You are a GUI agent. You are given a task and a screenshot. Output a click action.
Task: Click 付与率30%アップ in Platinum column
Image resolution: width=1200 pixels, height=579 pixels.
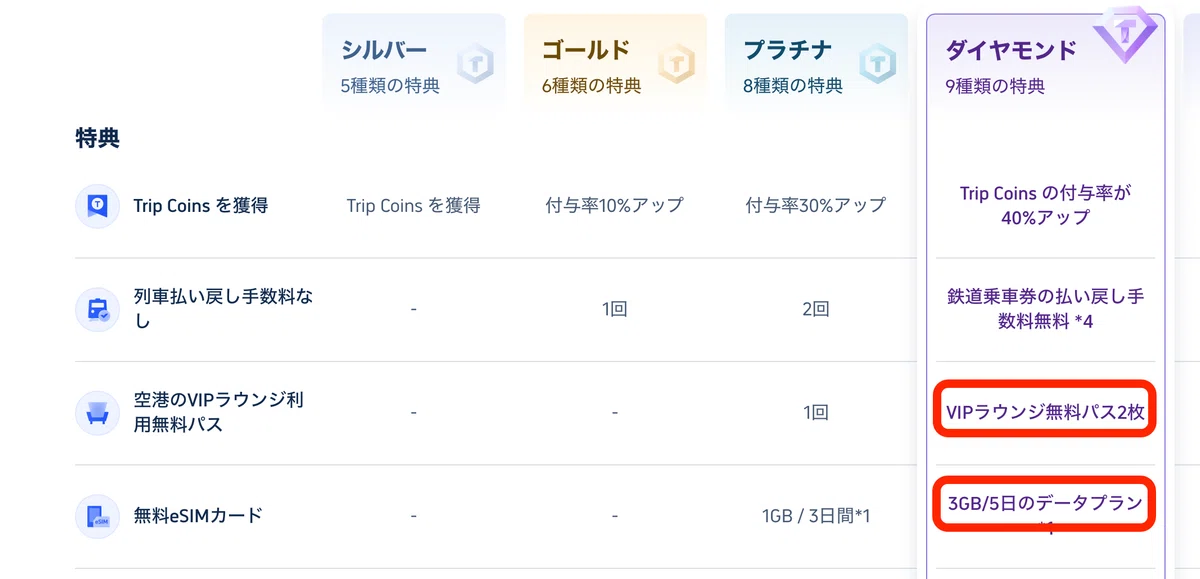pos(816,205)
